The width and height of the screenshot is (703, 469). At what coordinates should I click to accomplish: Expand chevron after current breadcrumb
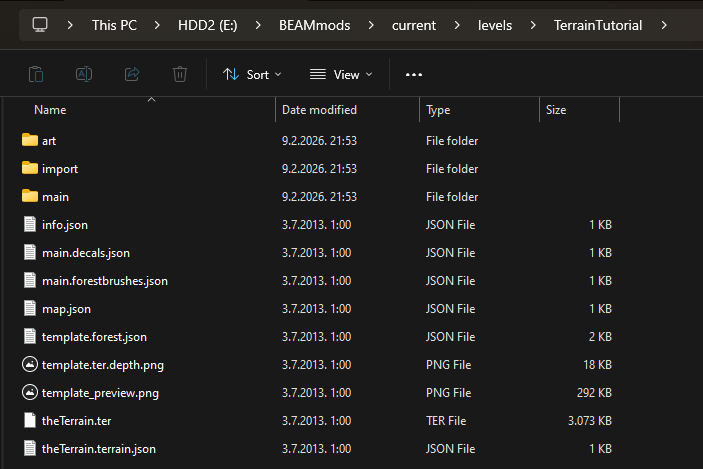click(x=457, y=25)
